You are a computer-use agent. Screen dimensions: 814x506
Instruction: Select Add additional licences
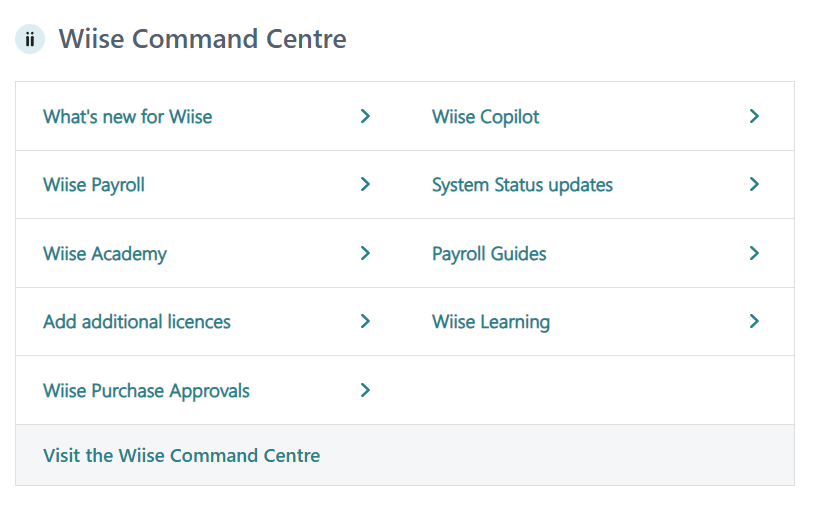(137, 322)
